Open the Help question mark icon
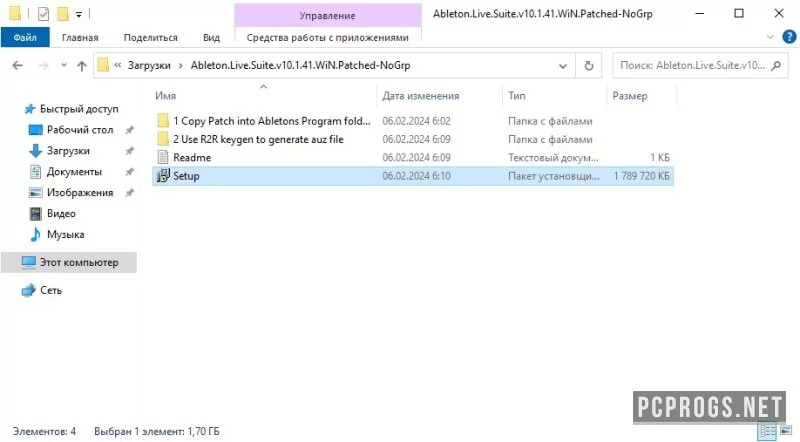The image size is (800, 442). click(x=789, y=37)
